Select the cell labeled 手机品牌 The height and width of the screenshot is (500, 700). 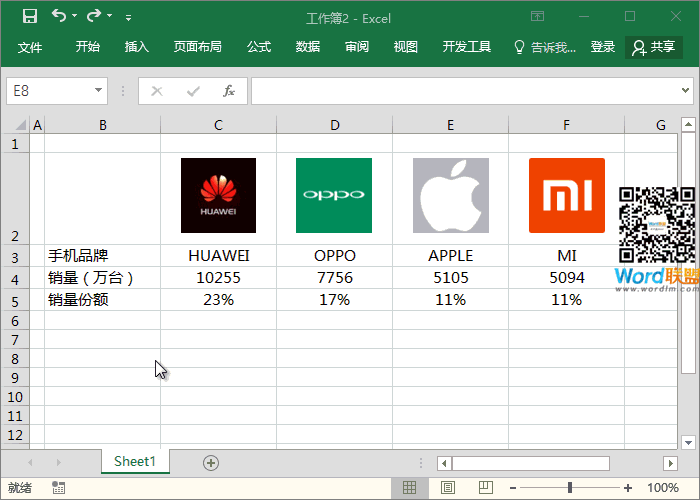pyautogui.click(x=102, y=256)
